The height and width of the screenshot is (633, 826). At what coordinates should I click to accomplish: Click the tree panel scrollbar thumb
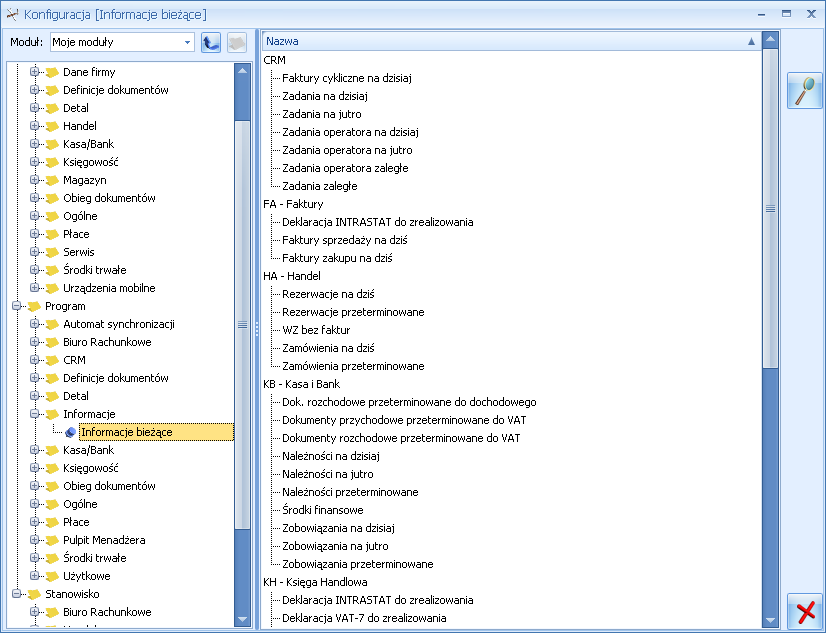[x=242, y=324]
